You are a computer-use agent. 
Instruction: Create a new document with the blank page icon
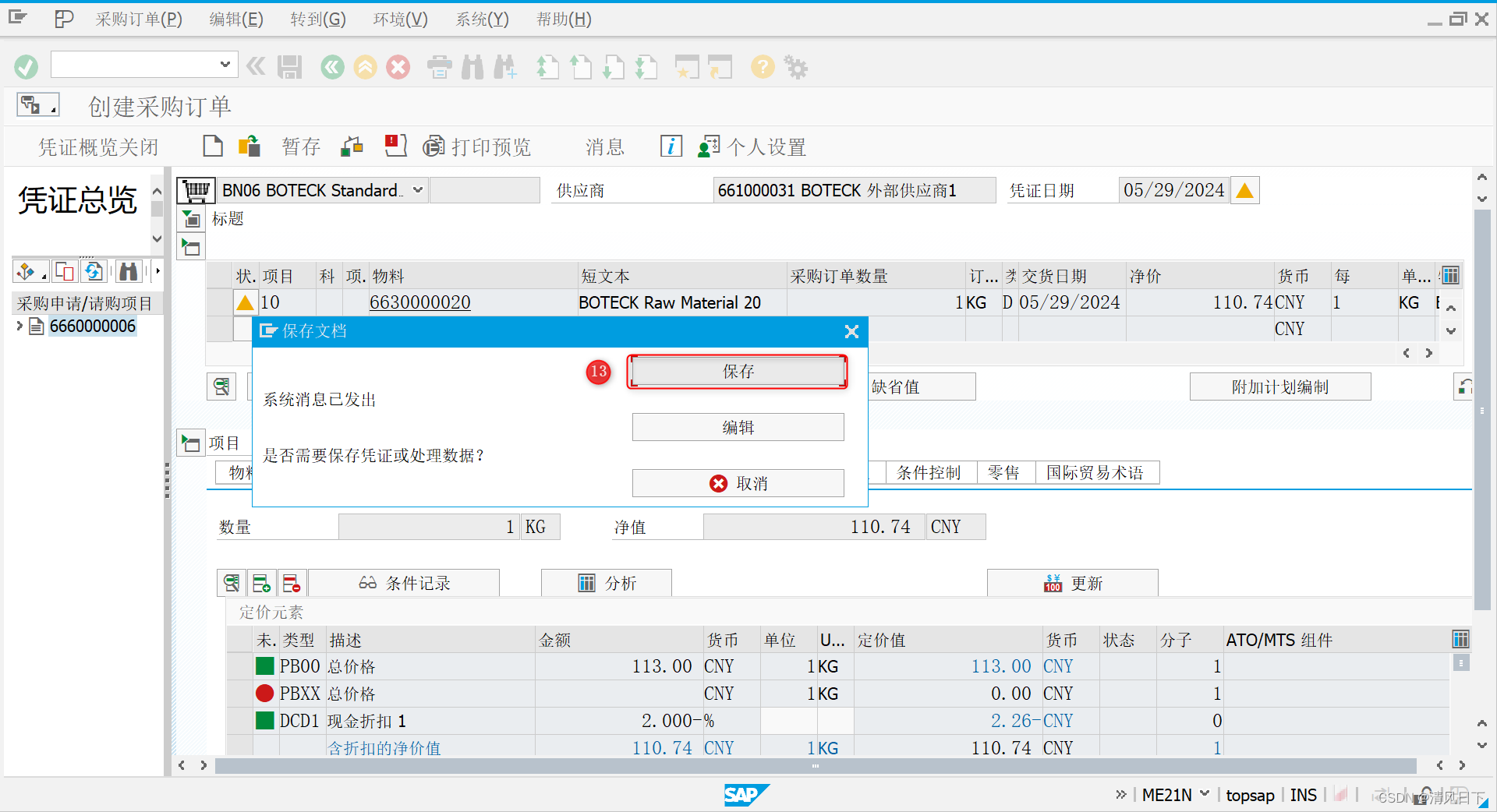point(212,147)
